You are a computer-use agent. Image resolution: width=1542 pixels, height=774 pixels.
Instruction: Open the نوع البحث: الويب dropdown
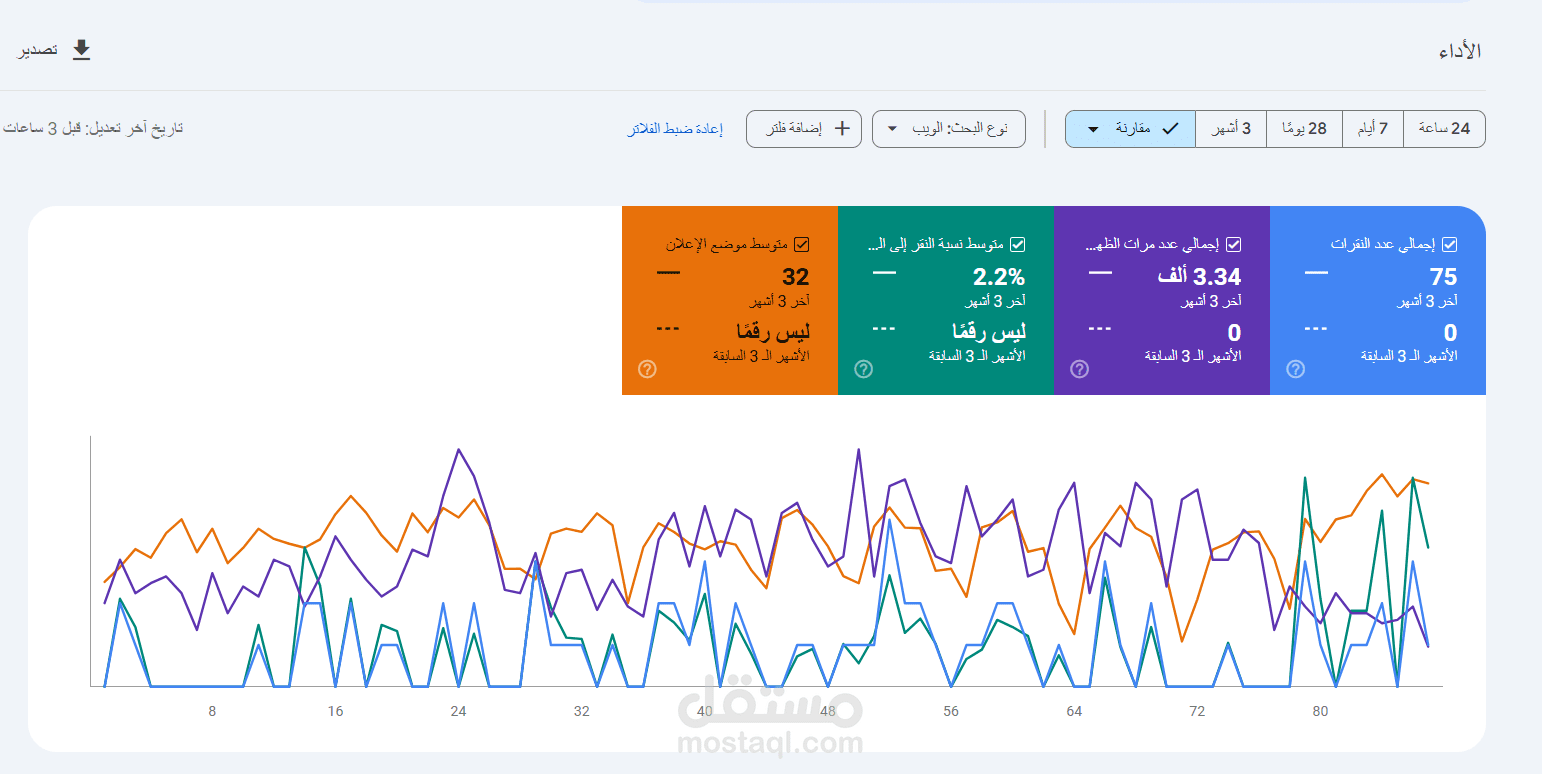click(949, 129)
